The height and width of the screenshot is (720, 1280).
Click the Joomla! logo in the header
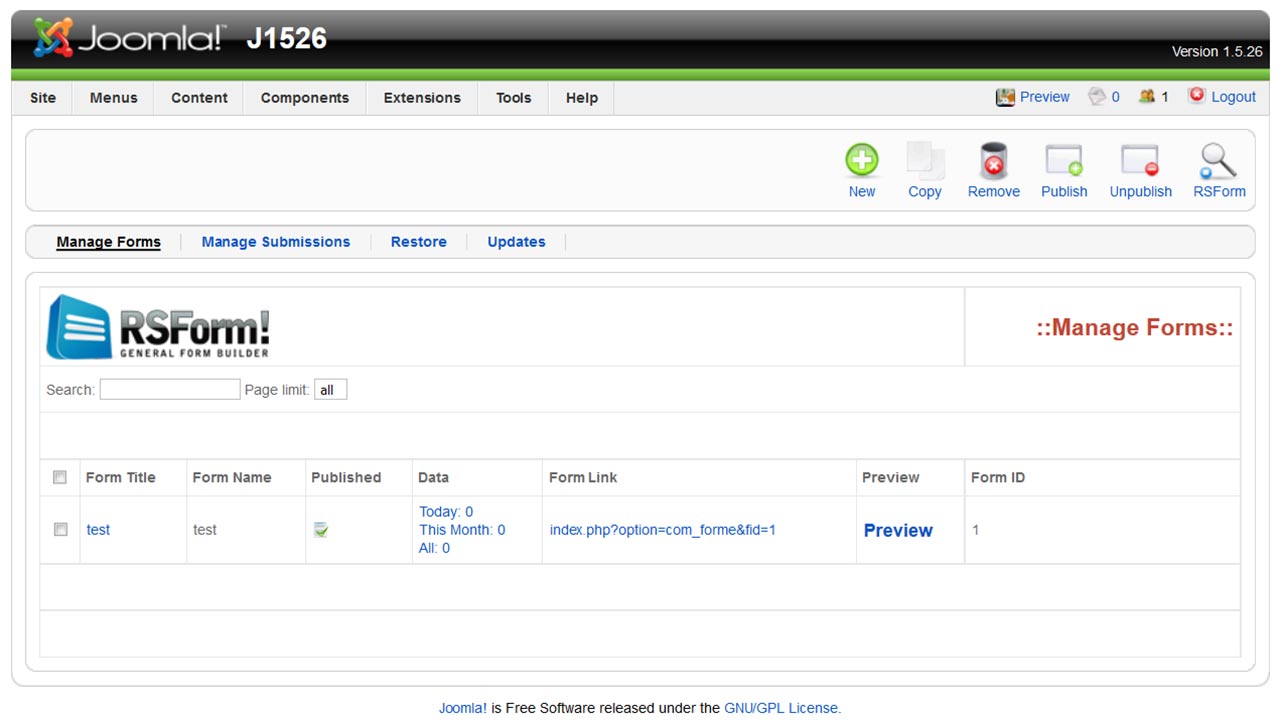tap(129, 38)
